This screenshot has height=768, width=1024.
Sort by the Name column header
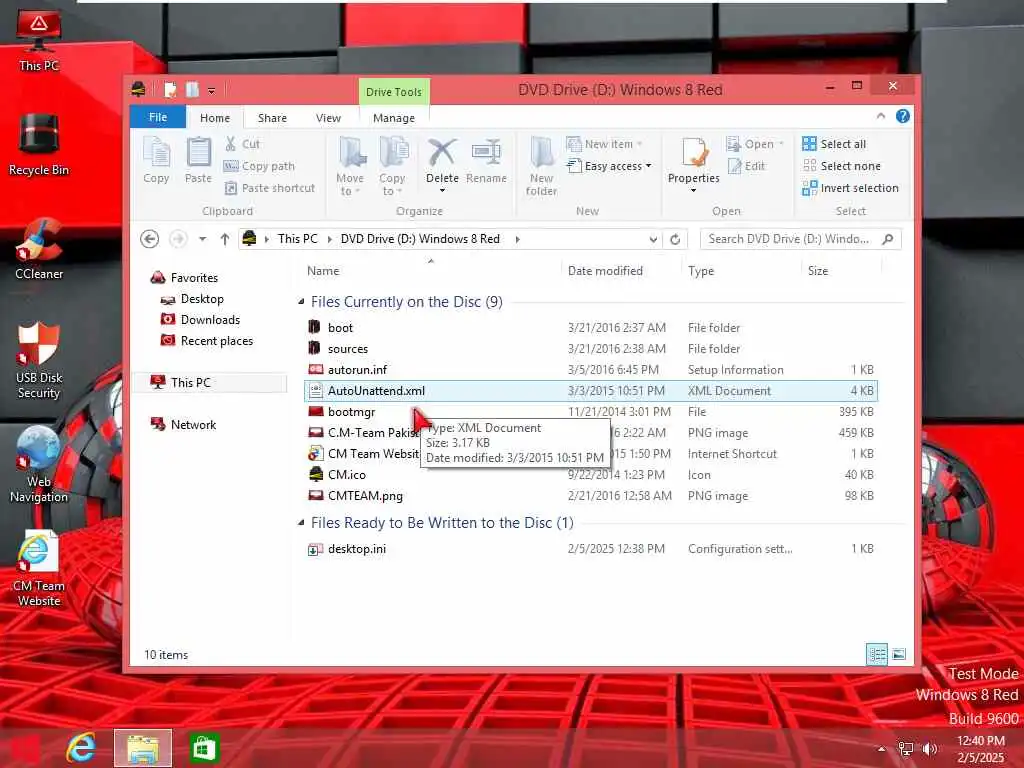431,270
